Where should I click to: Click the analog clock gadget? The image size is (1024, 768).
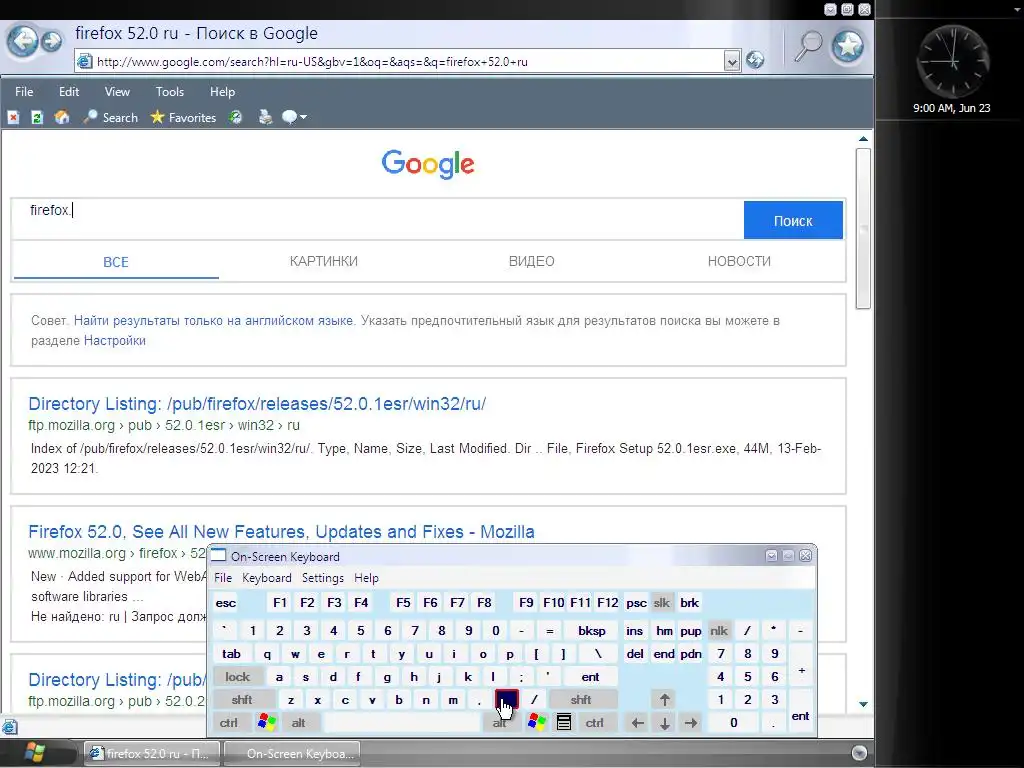point(953,63)
